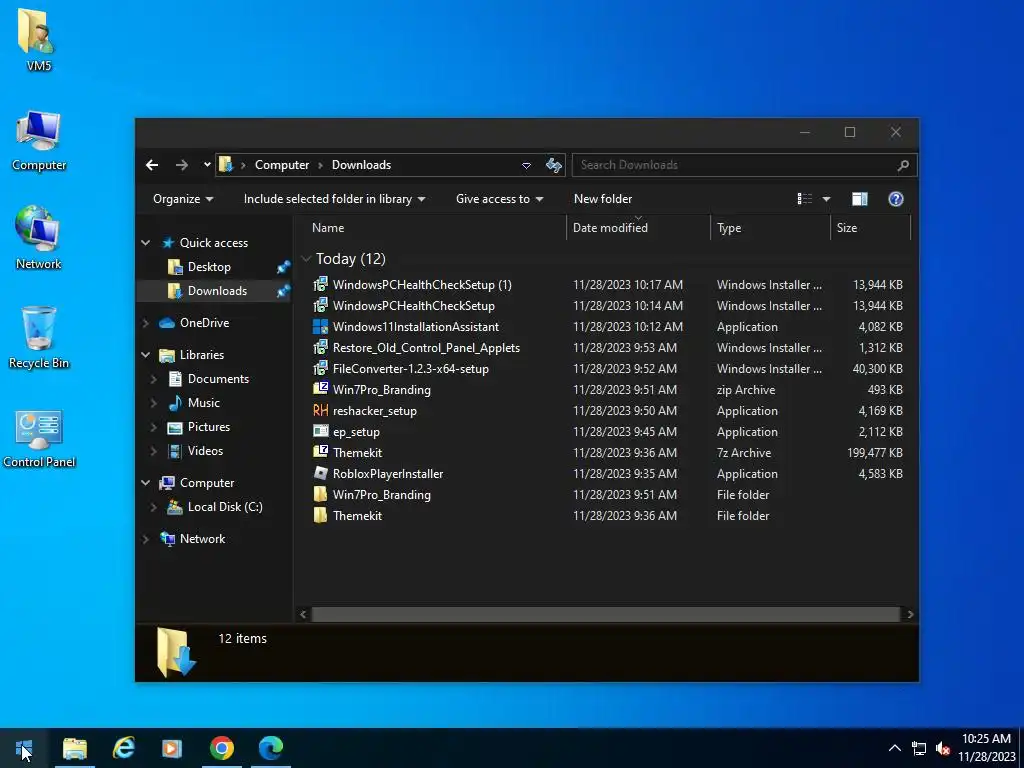
Task: Expand the Documents library node
Action: click(x=153, y=379)
